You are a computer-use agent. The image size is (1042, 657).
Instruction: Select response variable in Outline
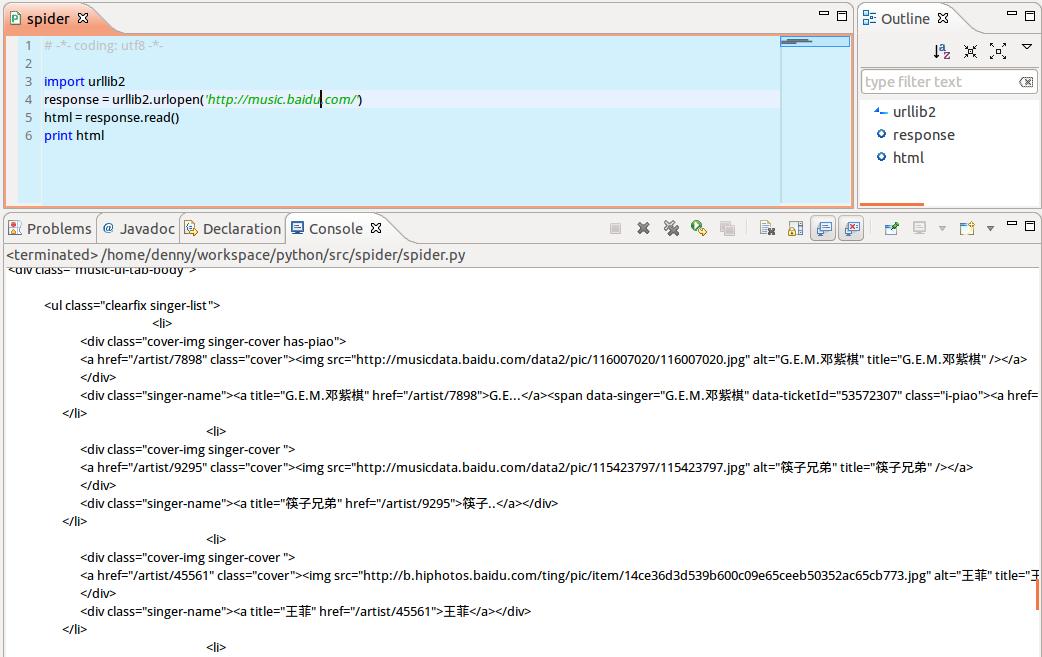[x=923, y=135]
